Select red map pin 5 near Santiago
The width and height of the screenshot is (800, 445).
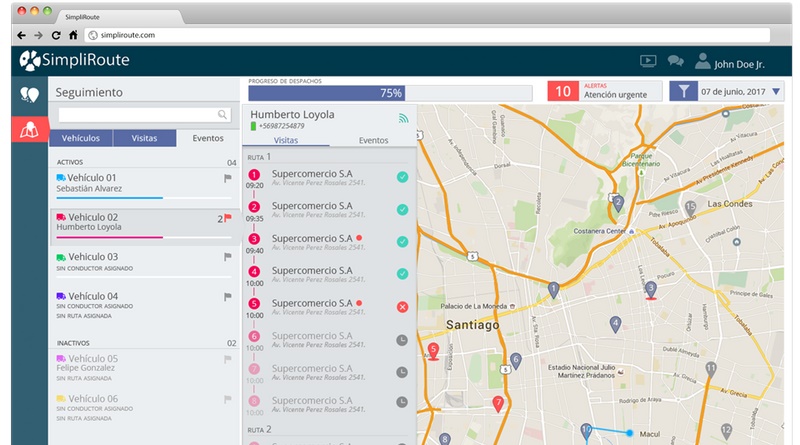tap(433, 352)
